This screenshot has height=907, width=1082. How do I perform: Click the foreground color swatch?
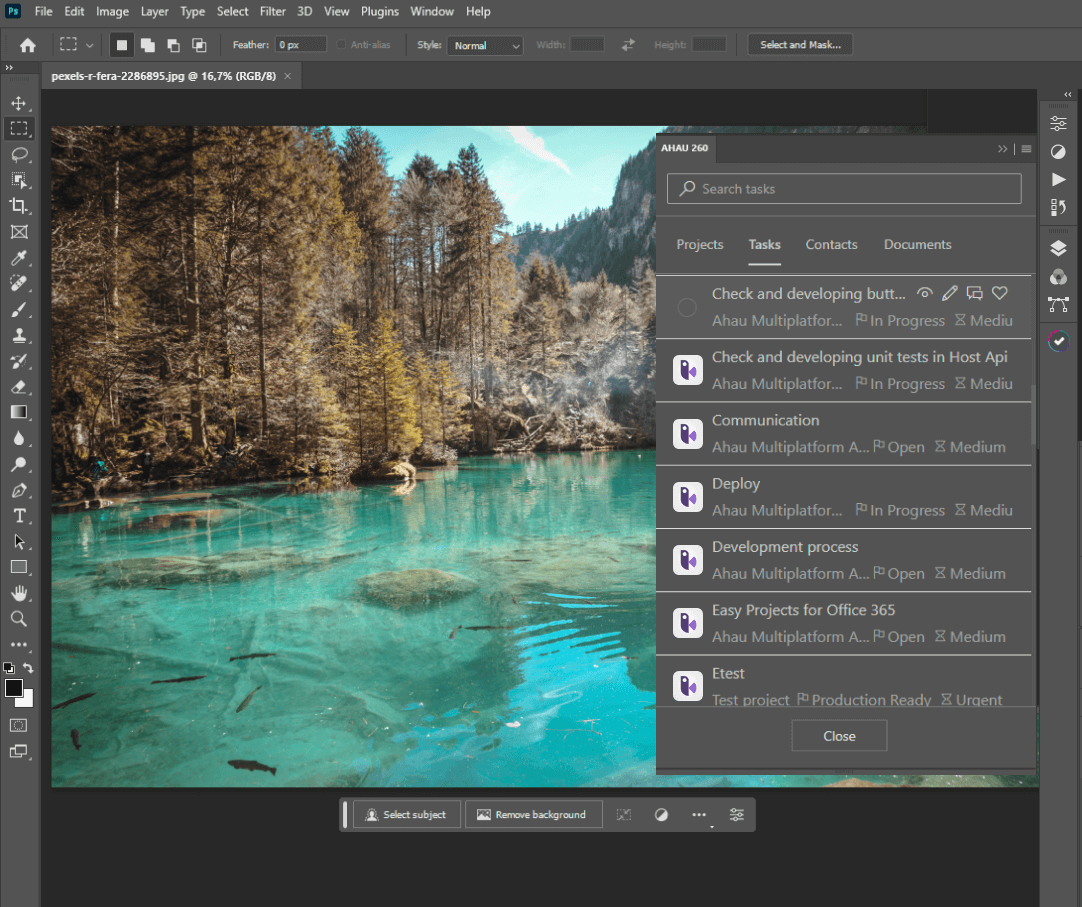[14, 688]
